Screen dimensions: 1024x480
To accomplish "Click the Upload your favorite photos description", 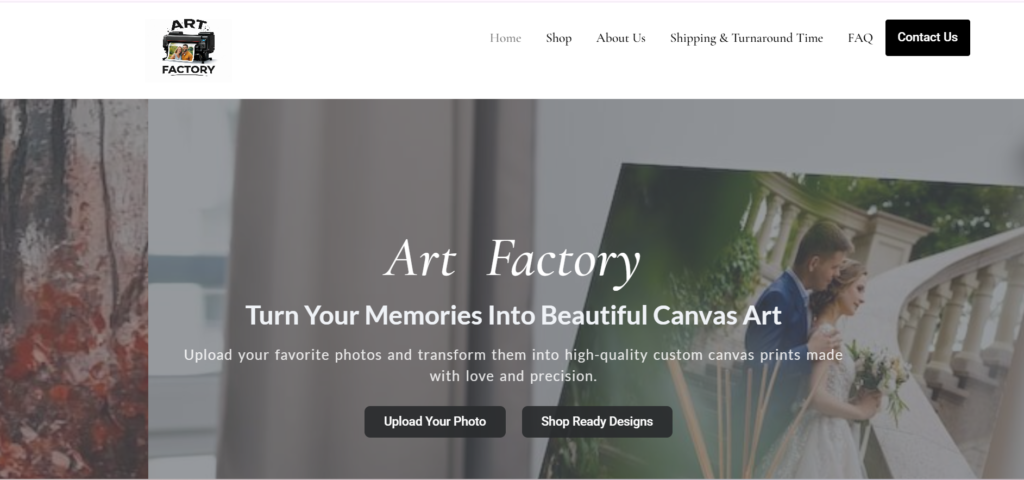I will (513, 366).
